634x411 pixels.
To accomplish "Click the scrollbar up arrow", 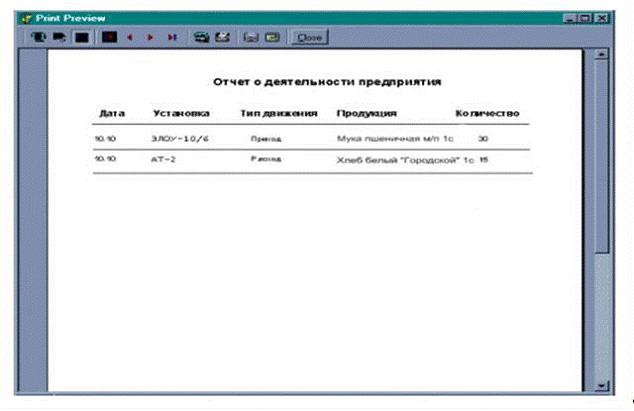I will click(602, 54).
